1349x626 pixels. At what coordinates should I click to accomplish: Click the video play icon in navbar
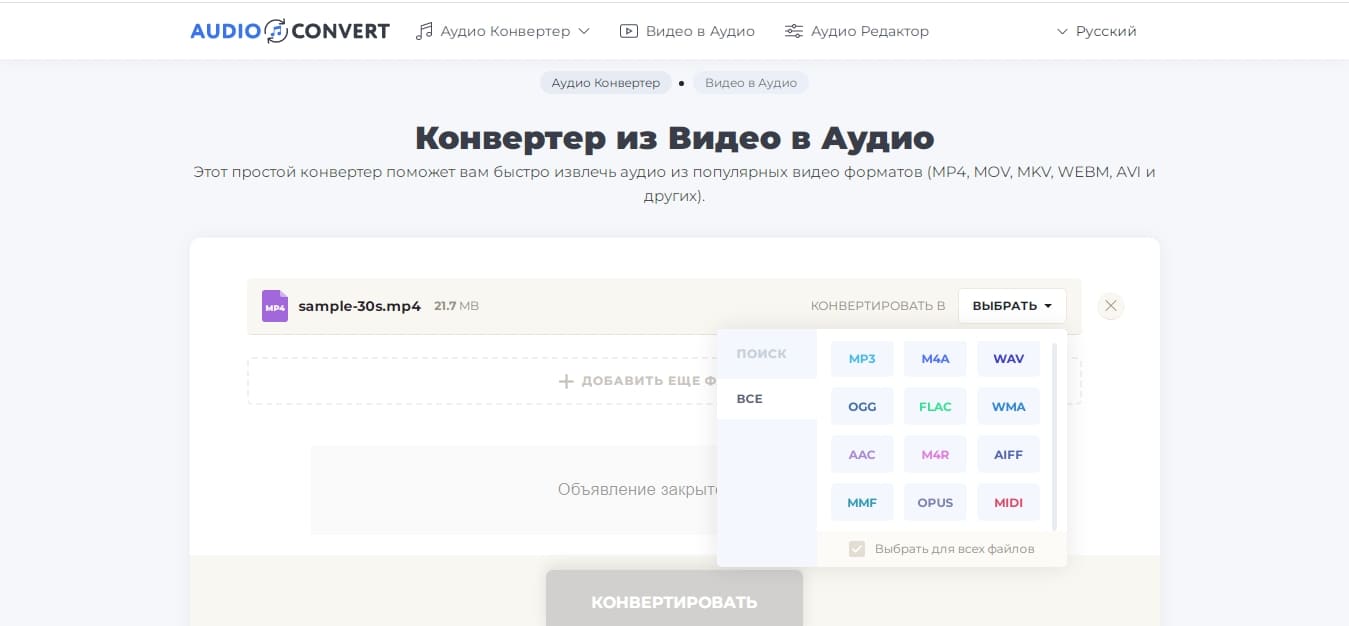[629, 31]
